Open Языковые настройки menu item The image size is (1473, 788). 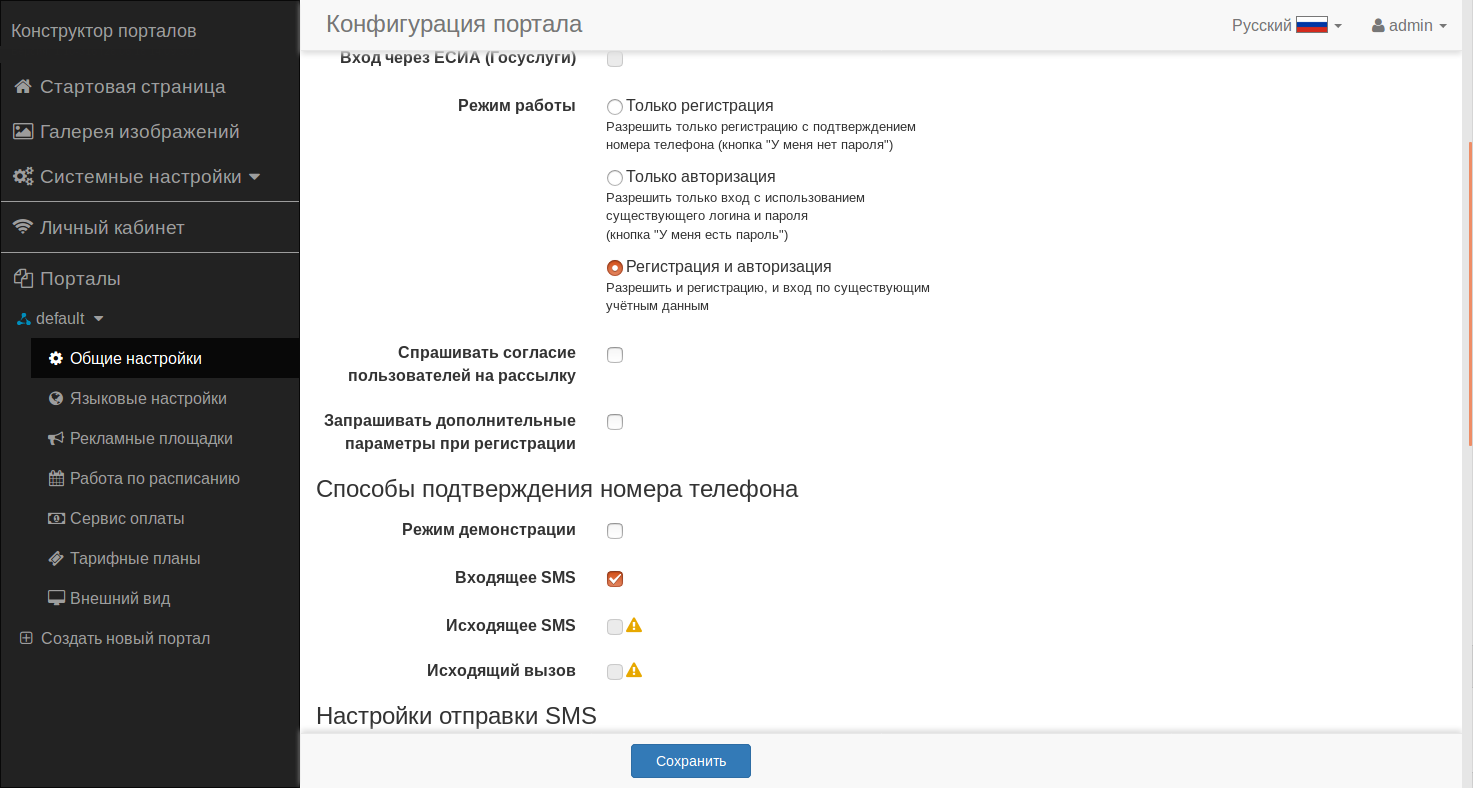(148, 399)
